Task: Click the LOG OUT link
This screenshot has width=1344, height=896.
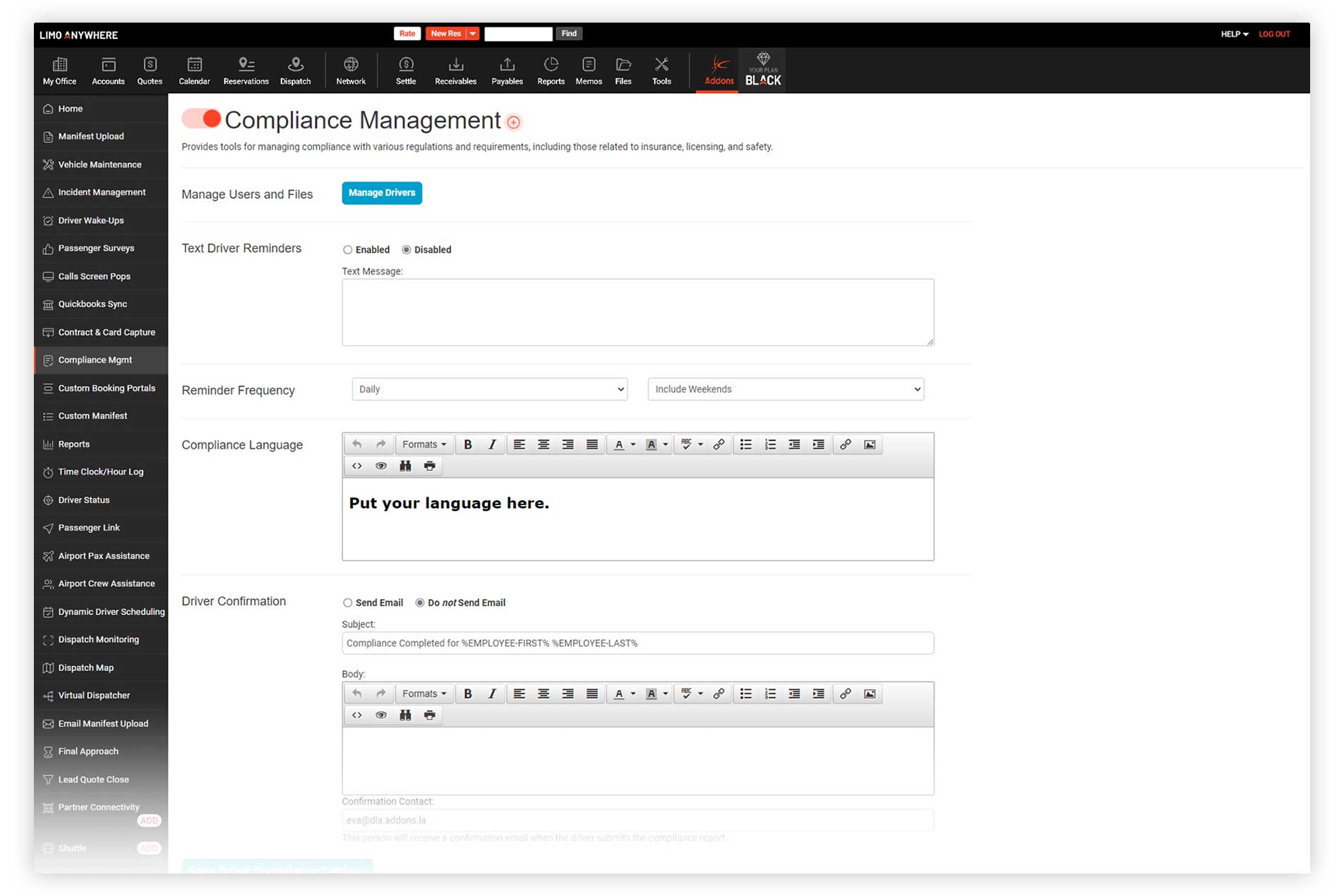Action: (1274, 34)
